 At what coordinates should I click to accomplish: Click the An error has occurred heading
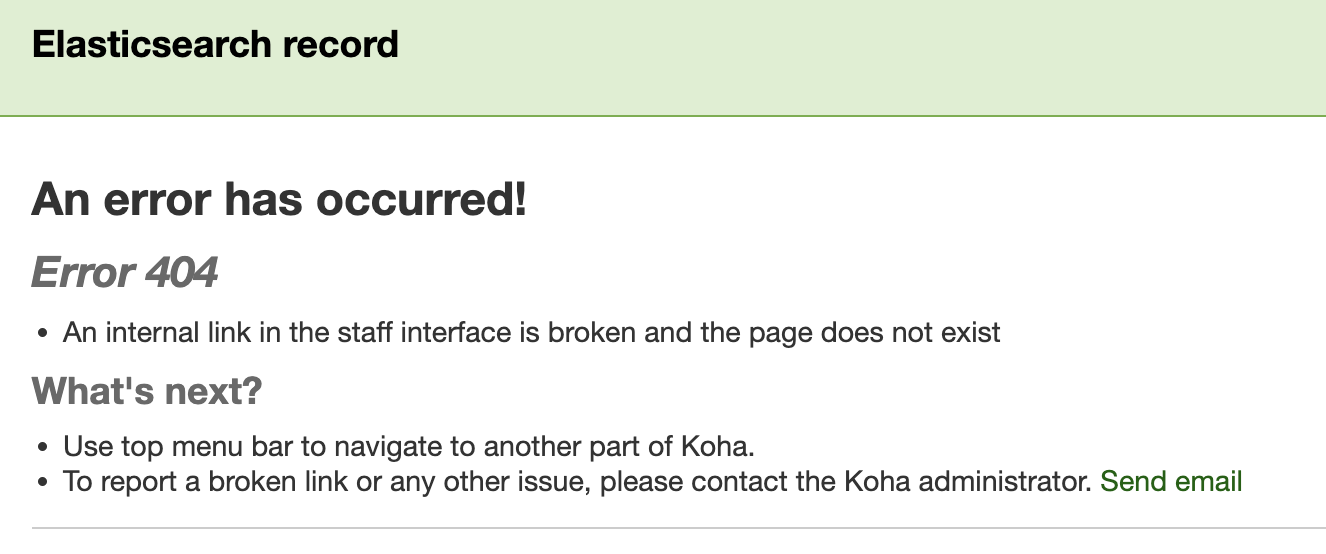(279, 201)
